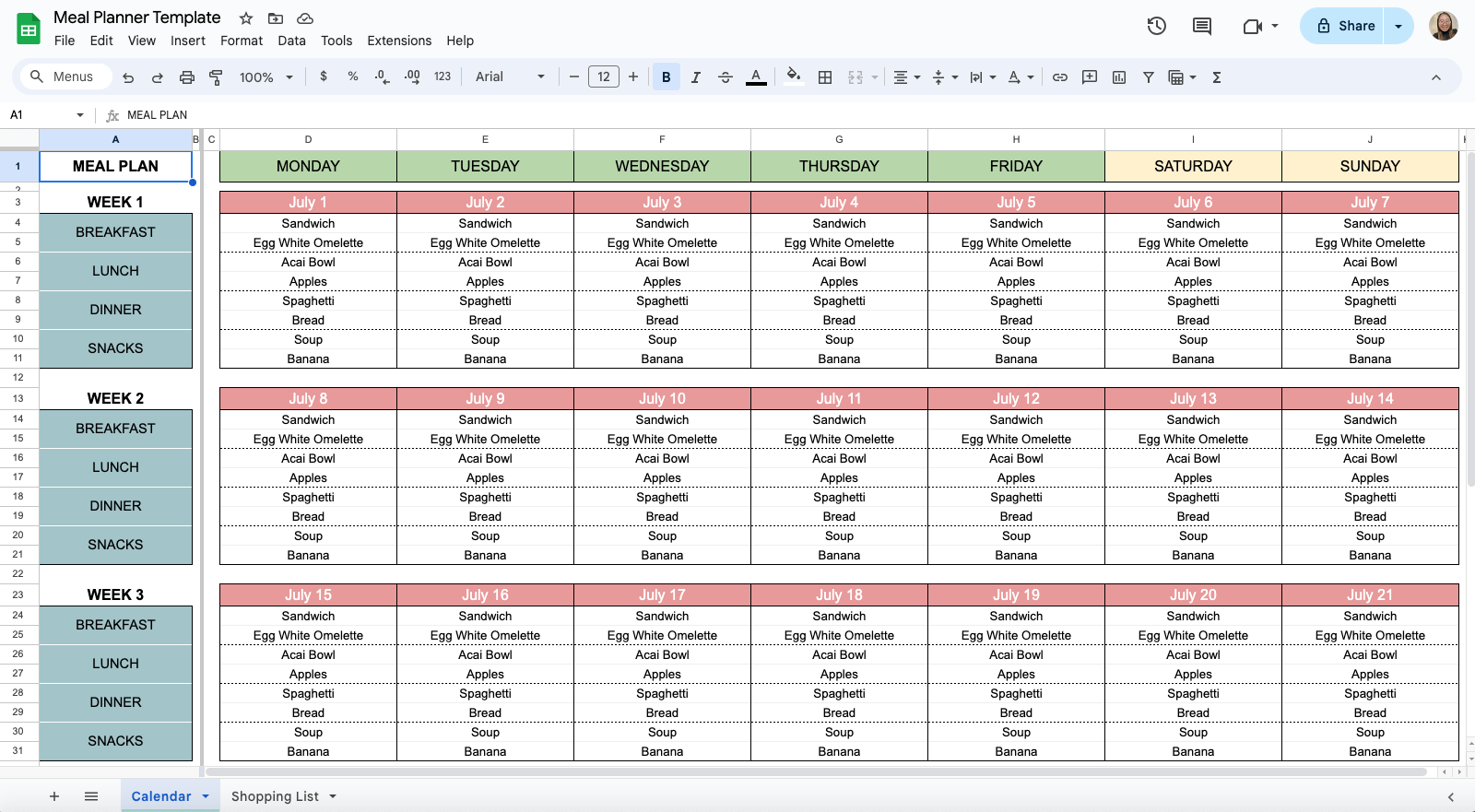Toggle Strikethrough formatting

pyautogui.click(x=726, y=77)
